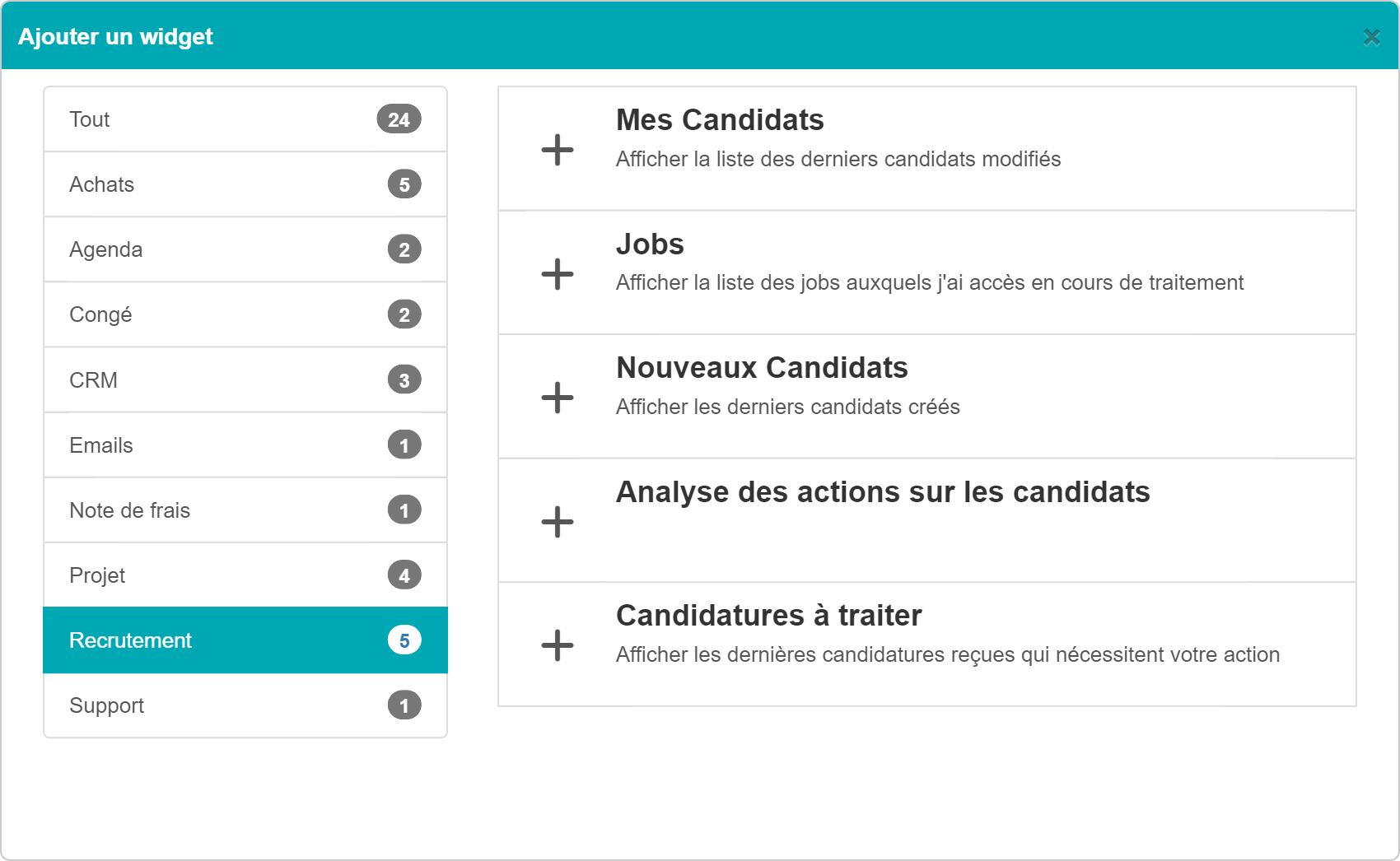Viewport: 1400px width, 861px height.
Task: Select the Achats category
Action: 245,184
